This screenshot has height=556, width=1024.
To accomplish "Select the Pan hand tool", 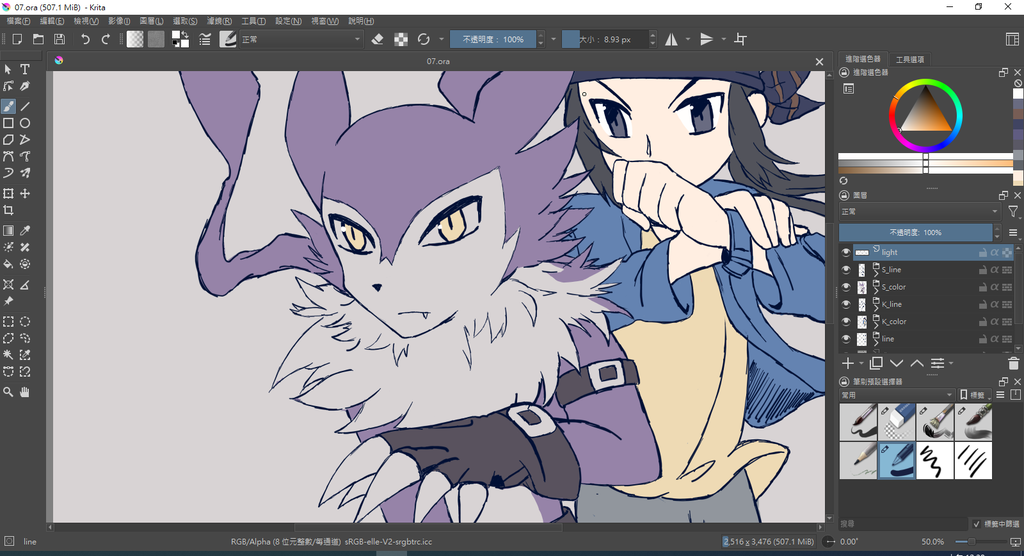I will tap(25, 392).
